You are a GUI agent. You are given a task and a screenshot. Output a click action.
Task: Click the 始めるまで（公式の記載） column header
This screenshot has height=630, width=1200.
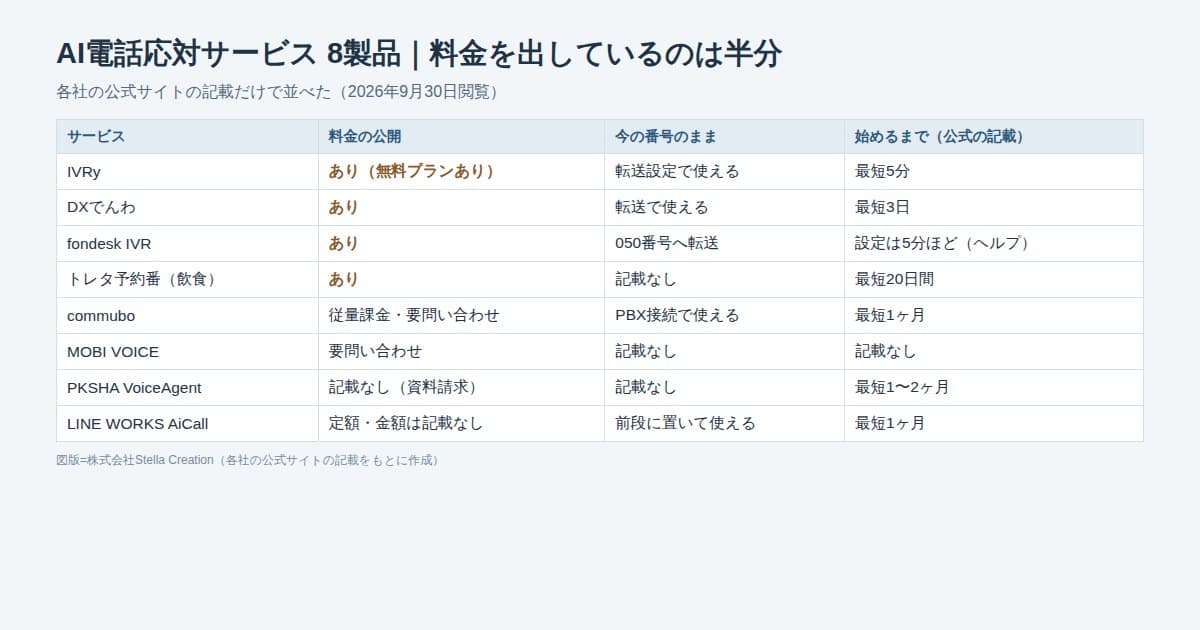tap(993, 136)
